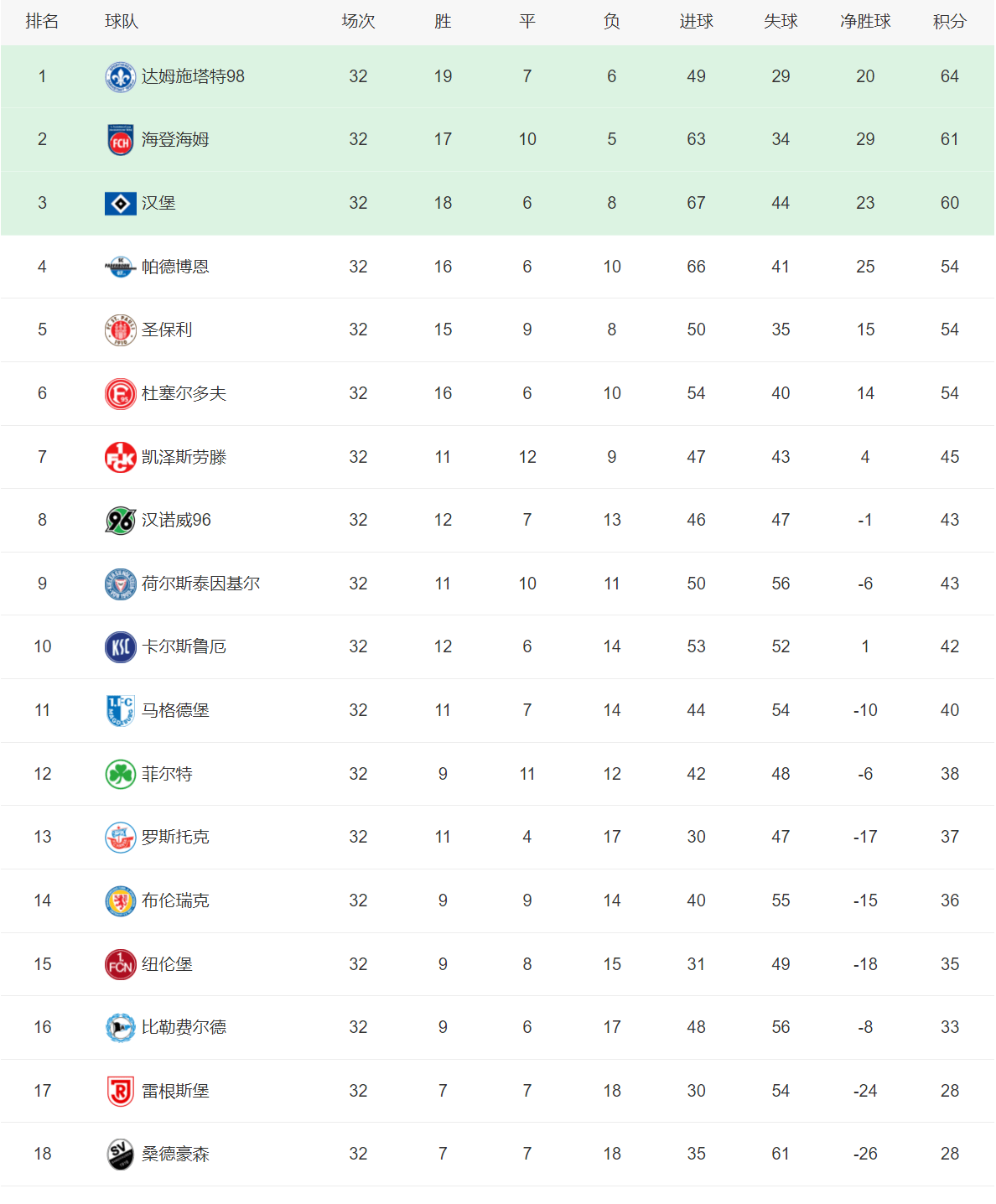
Task: Click the Darmstadt 98 club crest
Action: click(120, 77)
